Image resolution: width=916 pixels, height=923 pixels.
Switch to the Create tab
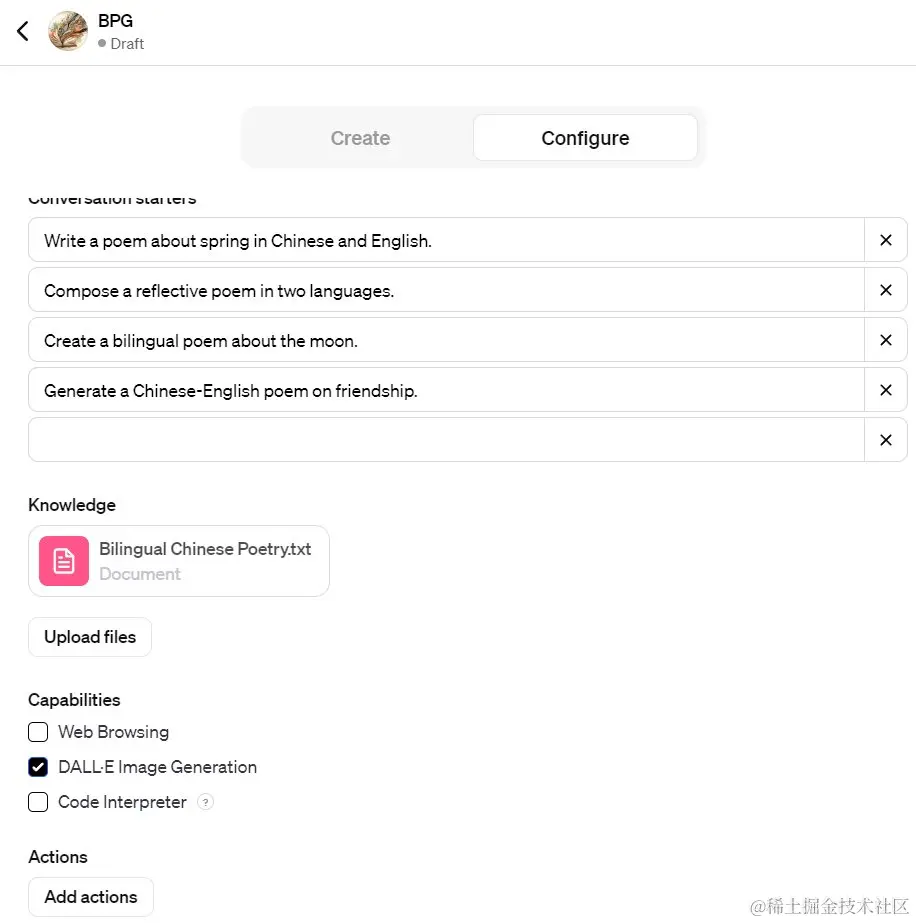click(x=360, y=137)
